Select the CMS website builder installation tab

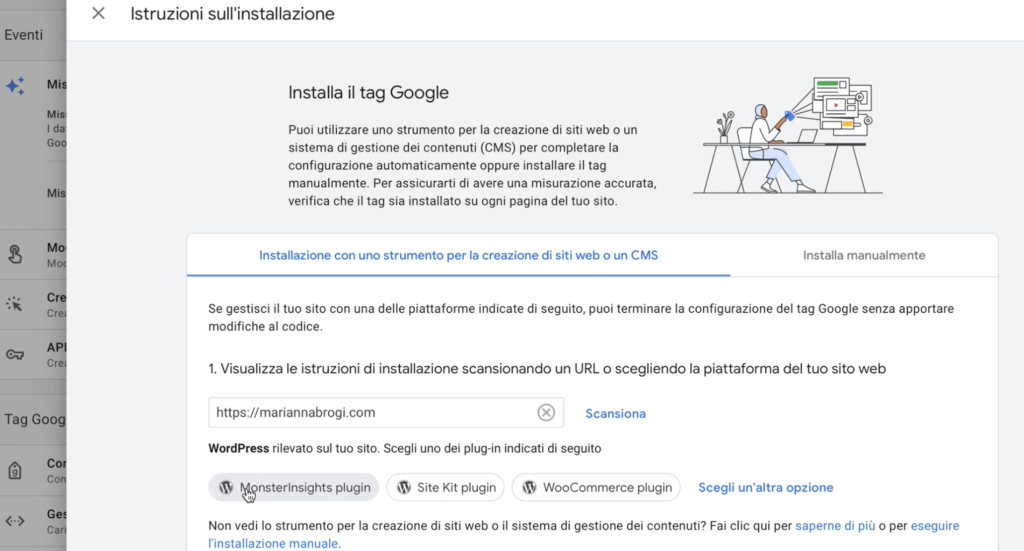[x=458, y=256]
